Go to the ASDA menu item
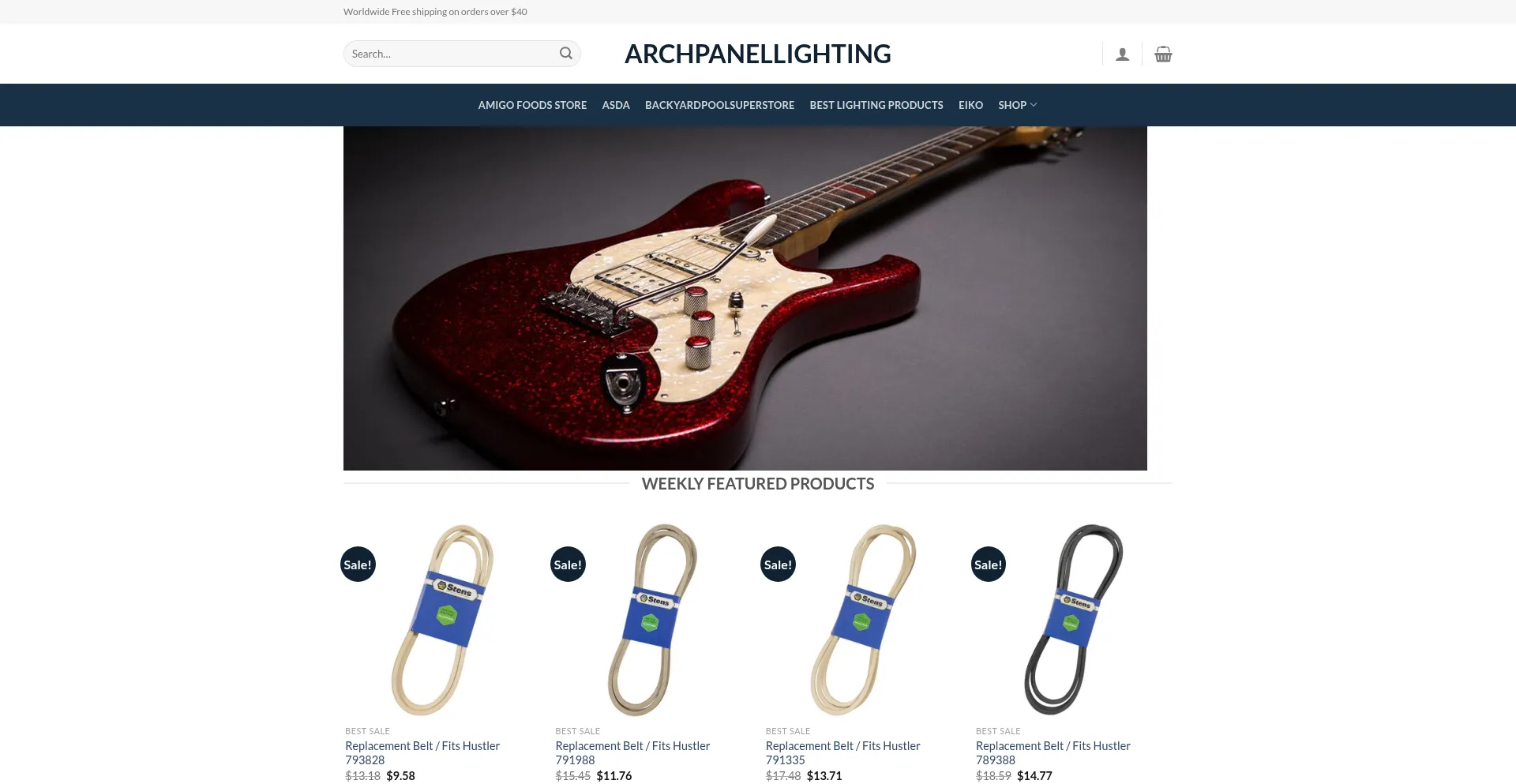This screenshot has height=784, width=1516. click(616, 105)
